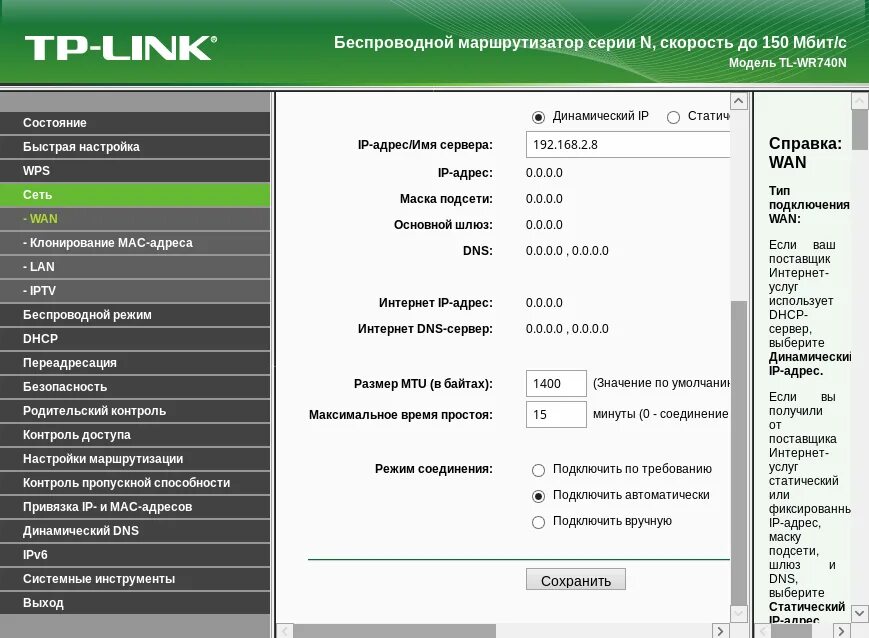Click the TP-LINK logo
The width and height of the screenshot is (869, 638).
pos(121,48)
